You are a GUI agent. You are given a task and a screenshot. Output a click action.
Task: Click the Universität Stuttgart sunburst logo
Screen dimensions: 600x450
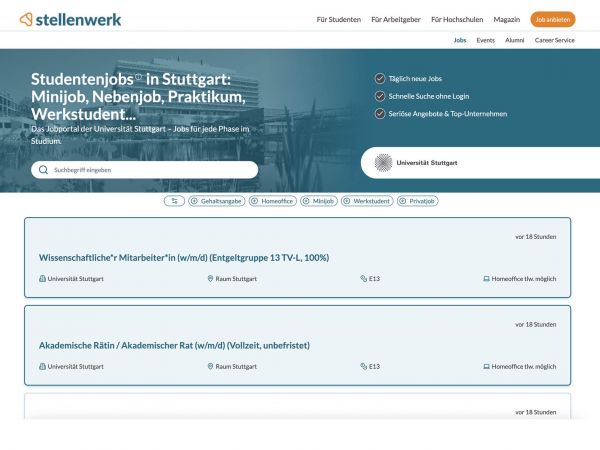tap(383, 162)
